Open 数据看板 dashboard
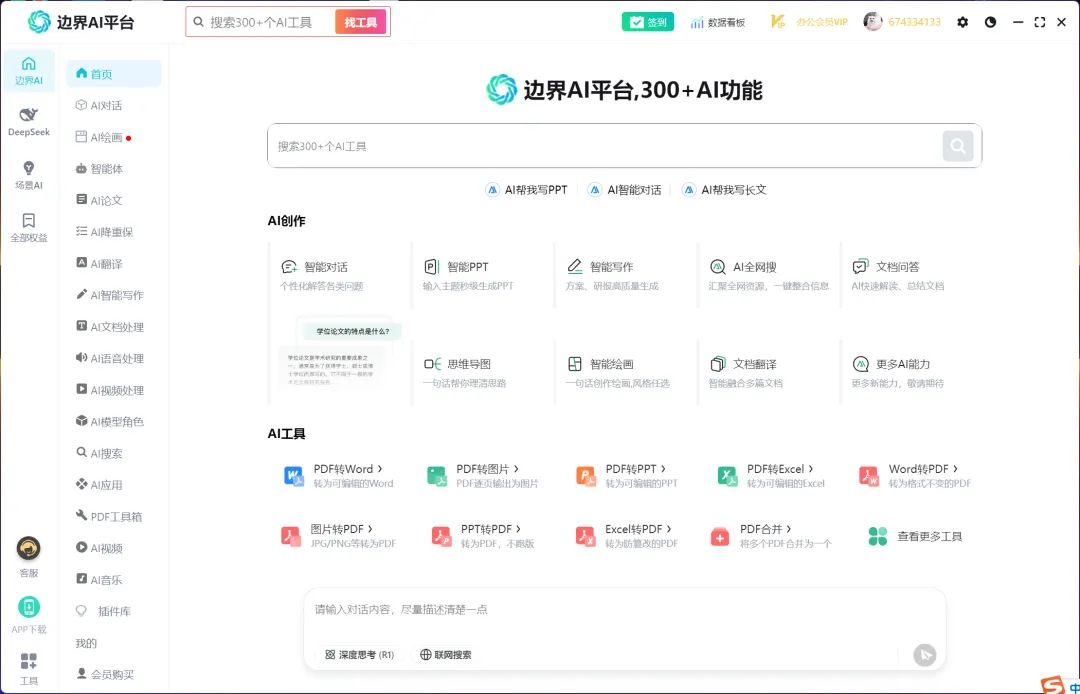Viewport: 1080px width, 694px height. pyautogui.click(x=718, y=22)
